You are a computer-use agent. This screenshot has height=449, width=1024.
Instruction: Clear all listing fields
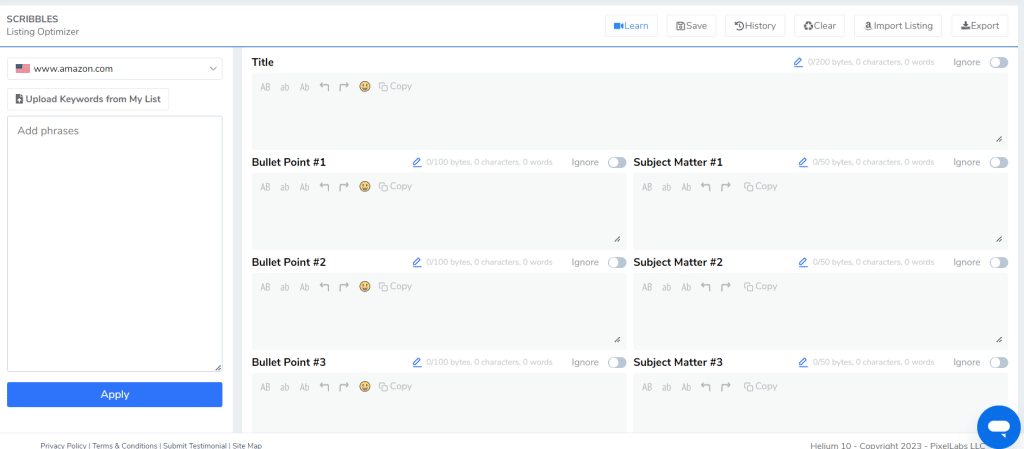(820, 26)
